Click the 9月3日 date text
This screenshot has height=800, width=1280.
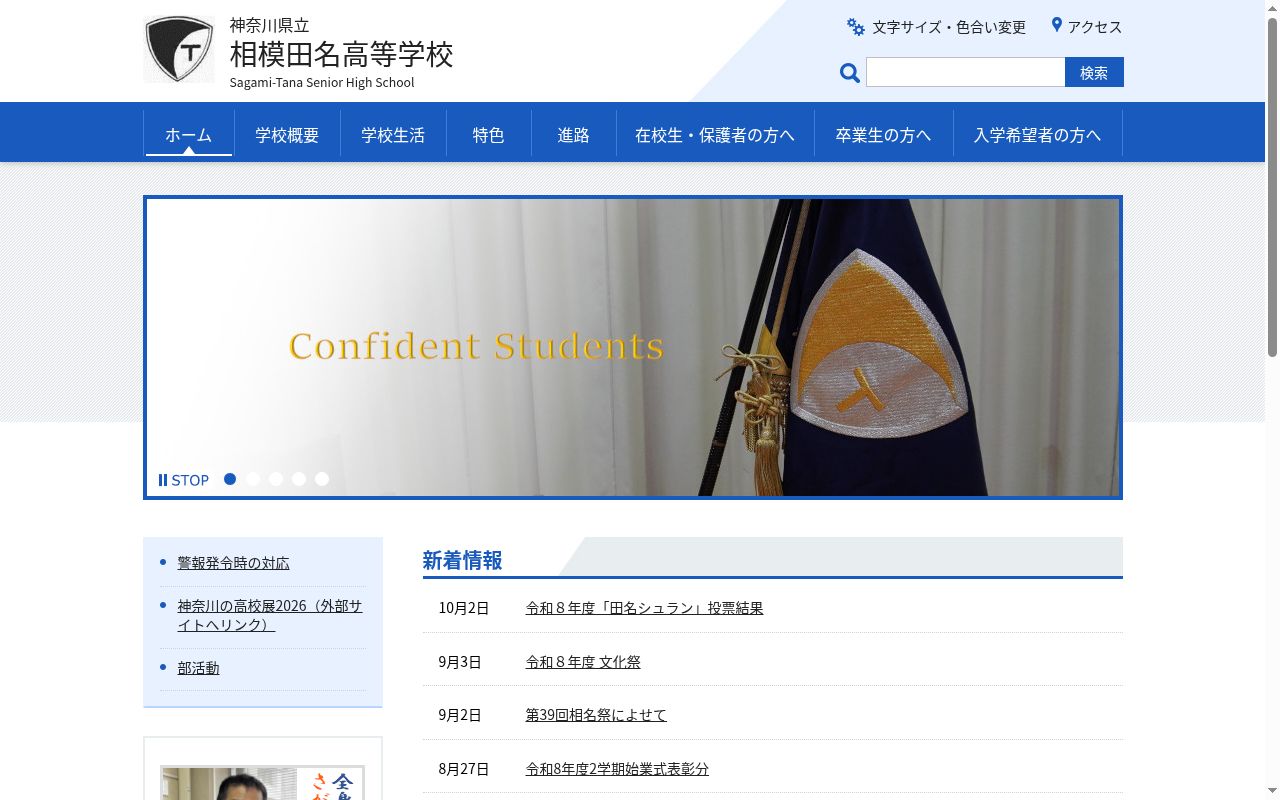[x=460, y=662]
